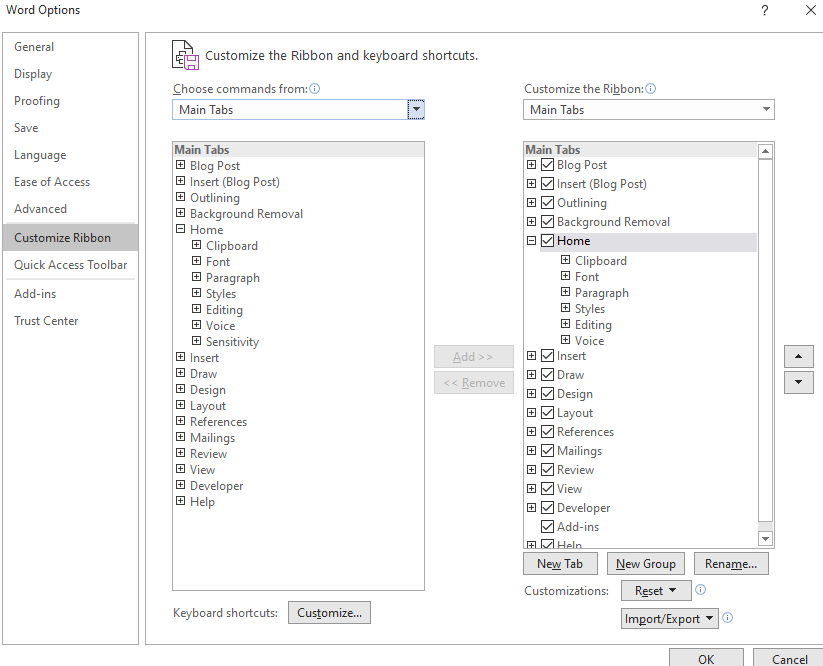
Task: Uncheck the Mailings tab checkbox
Action: [547, 451]
